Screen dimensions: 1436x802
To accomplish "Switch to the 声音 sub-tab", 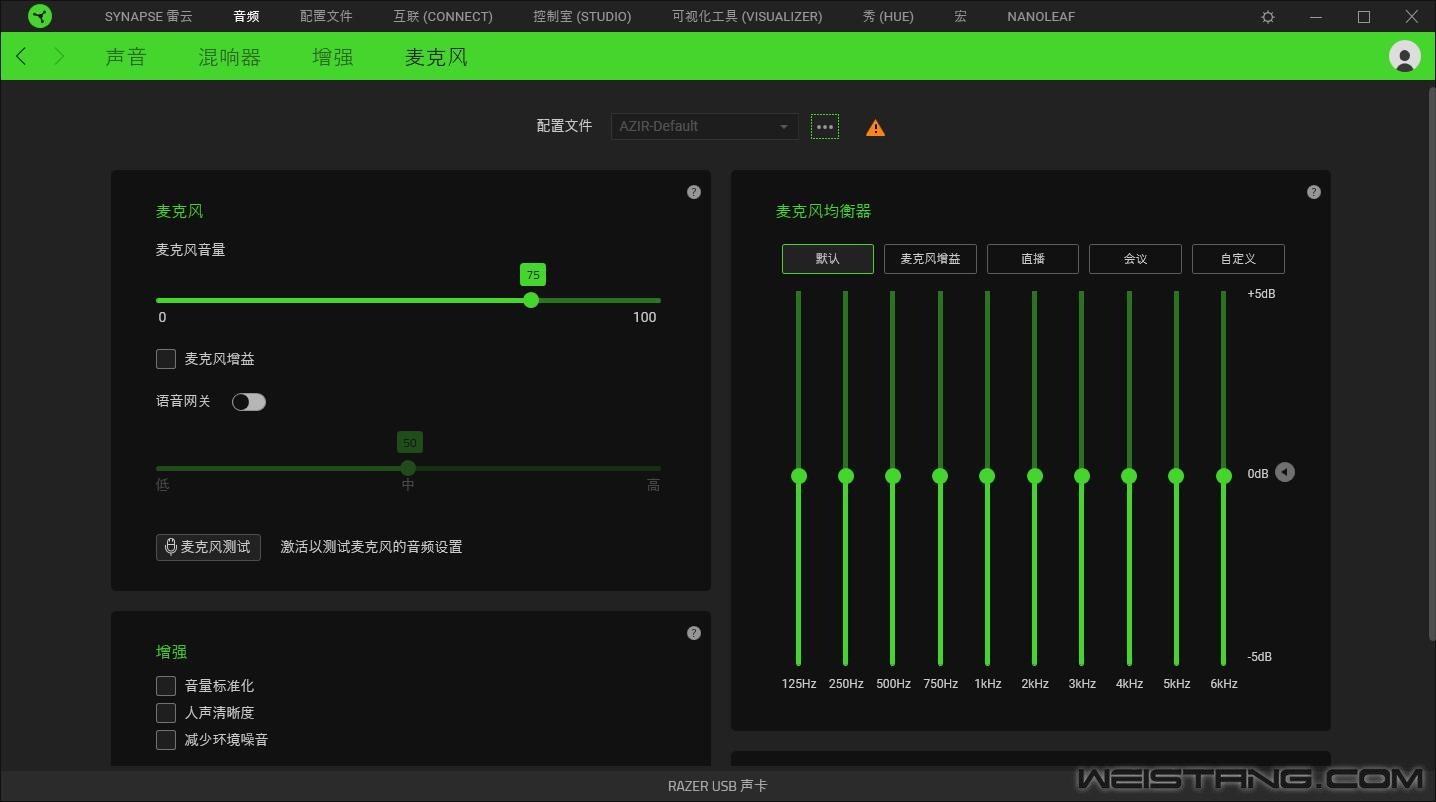I will [126, 57].
